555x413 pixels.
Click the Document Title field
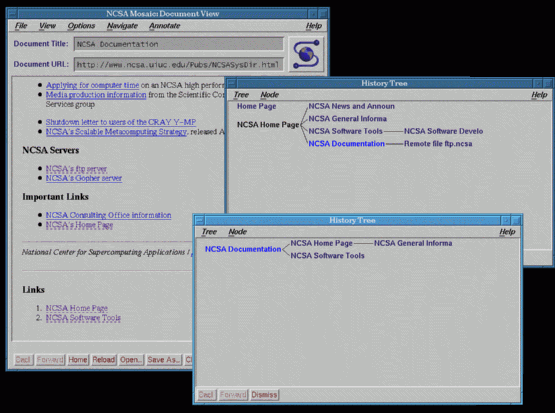(x=179, y=44)
